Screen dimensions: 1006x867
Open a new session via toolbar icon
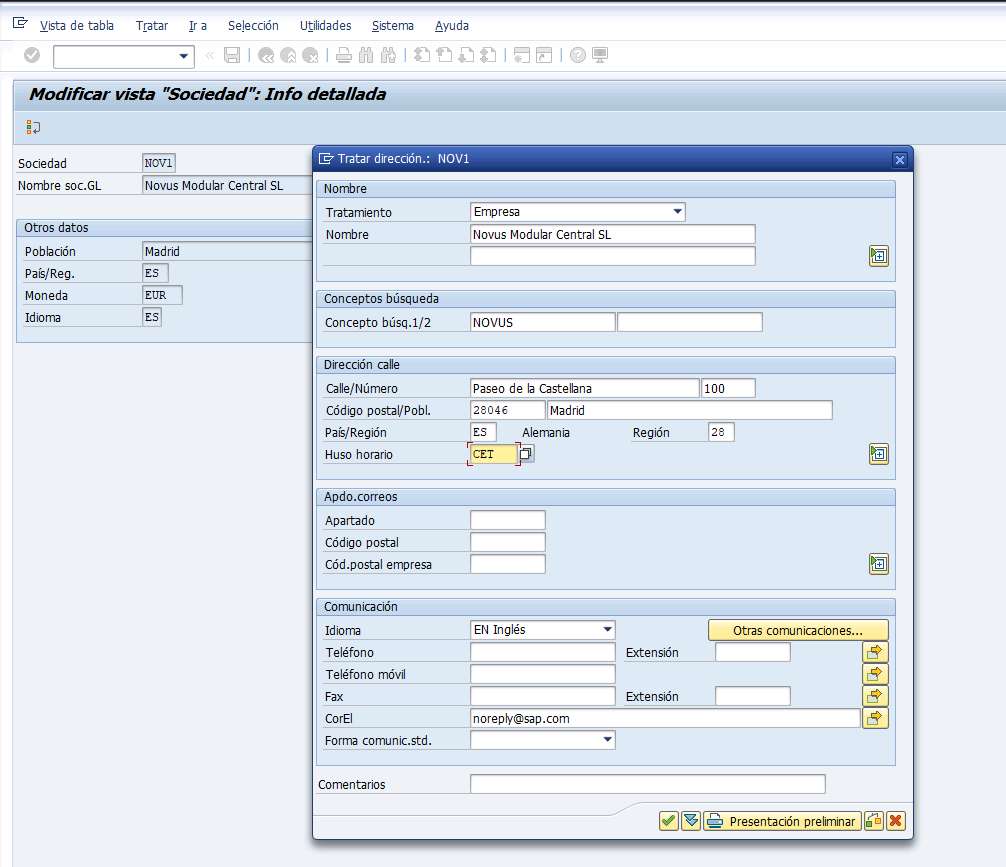click(522, 55)
